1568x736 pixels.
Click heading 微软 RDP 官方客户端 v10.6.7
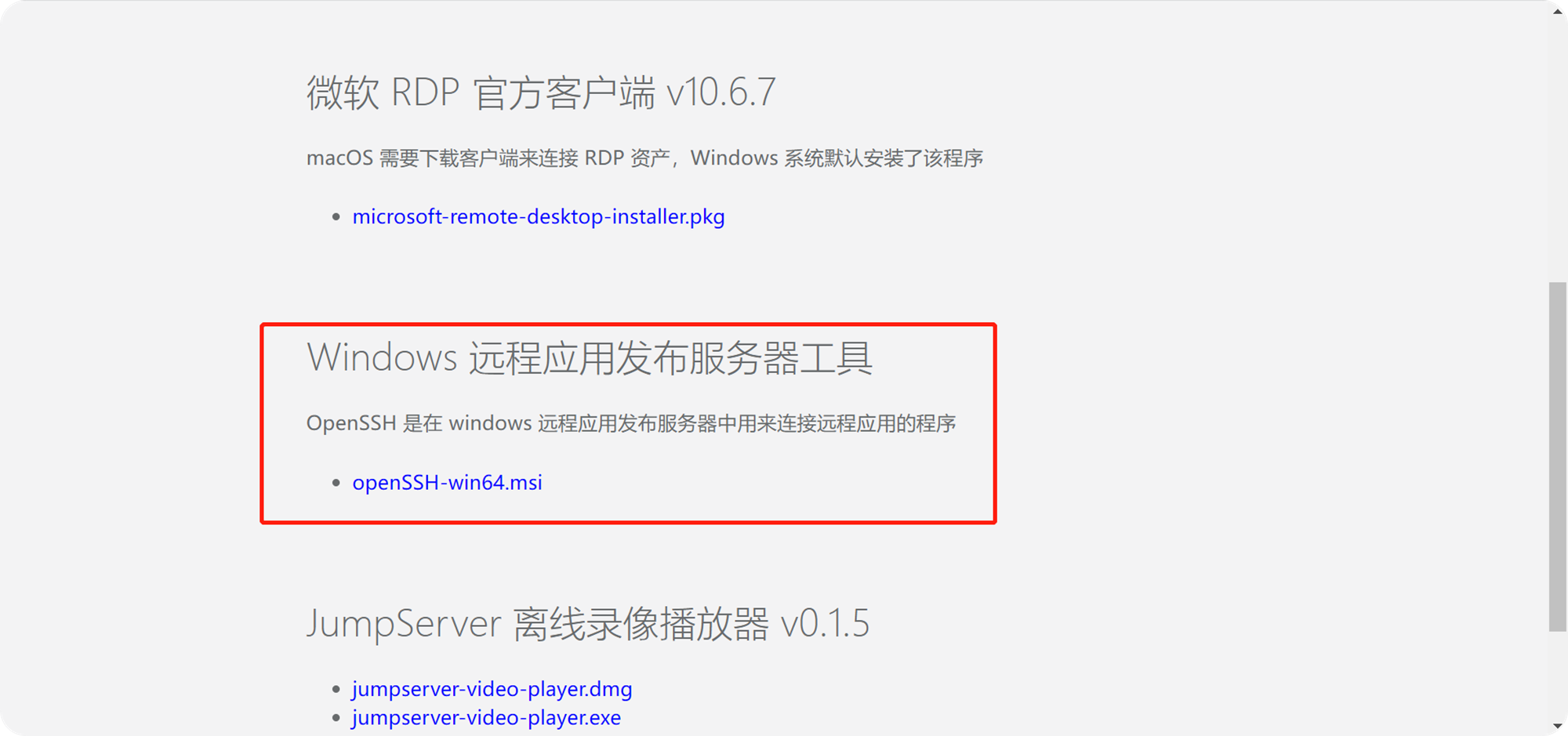(x=541, y=92)
